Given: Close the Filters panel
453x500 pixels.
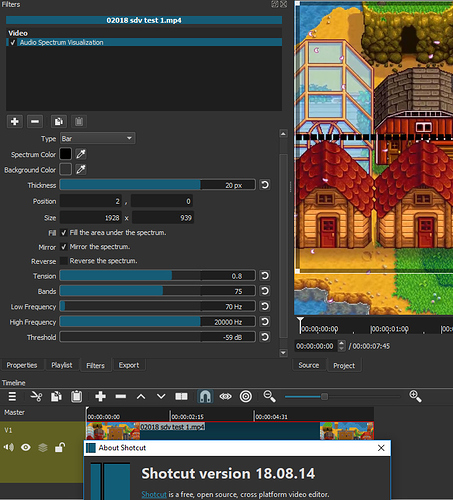Looking at the screenshot, I should tap(284, 4).
